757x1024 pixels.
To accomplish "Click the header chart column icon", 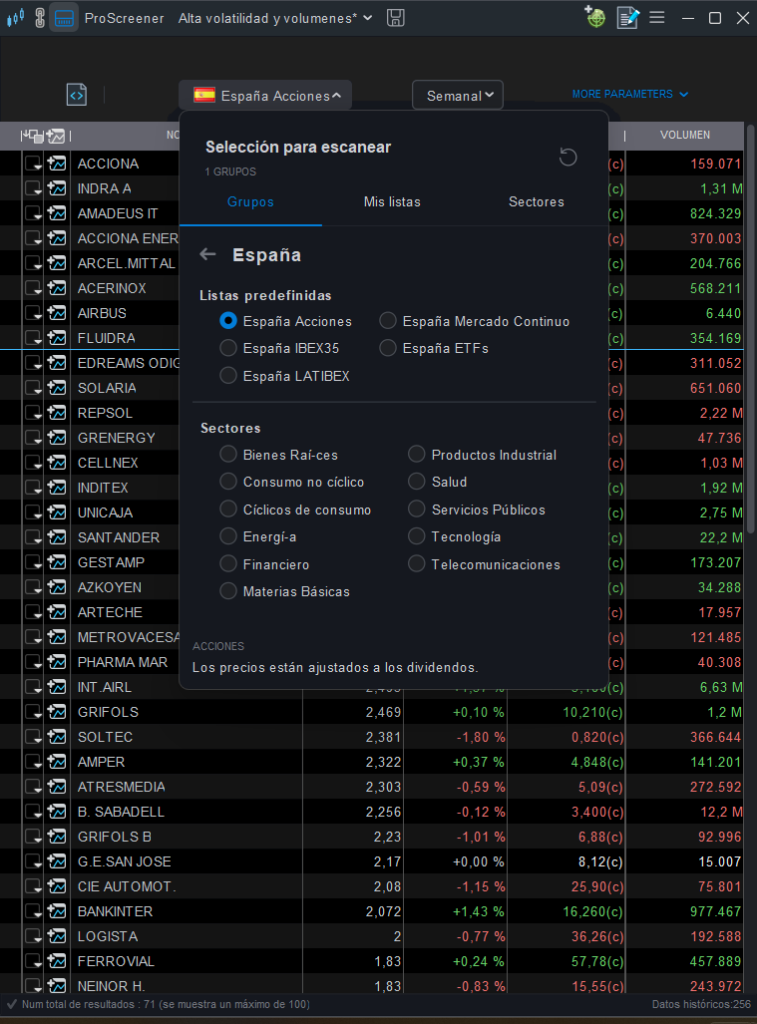I will pos(56,136).
